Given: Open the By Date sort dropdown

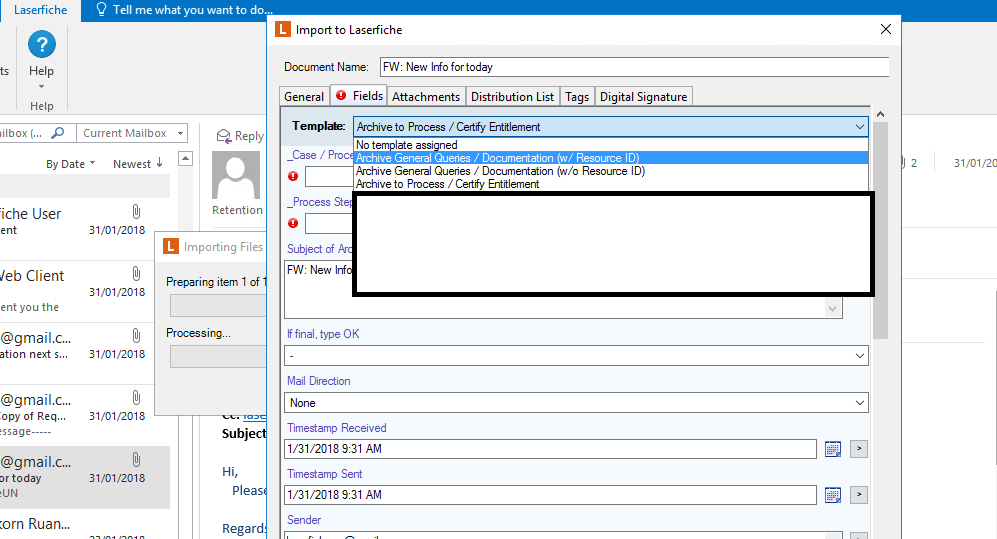Looking at the screenshot, I should point(70,164).
